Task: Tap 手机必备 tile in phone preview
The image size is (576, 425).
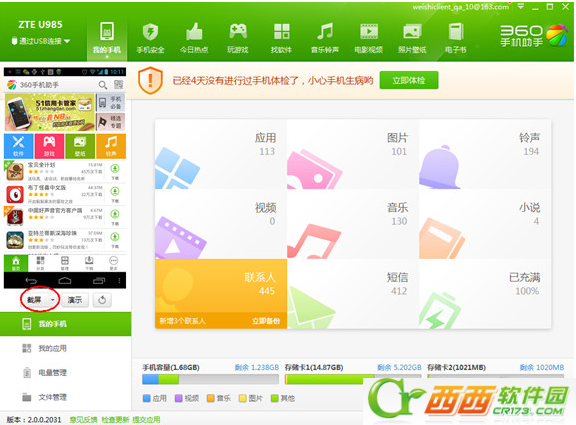Action: [111, 102]
